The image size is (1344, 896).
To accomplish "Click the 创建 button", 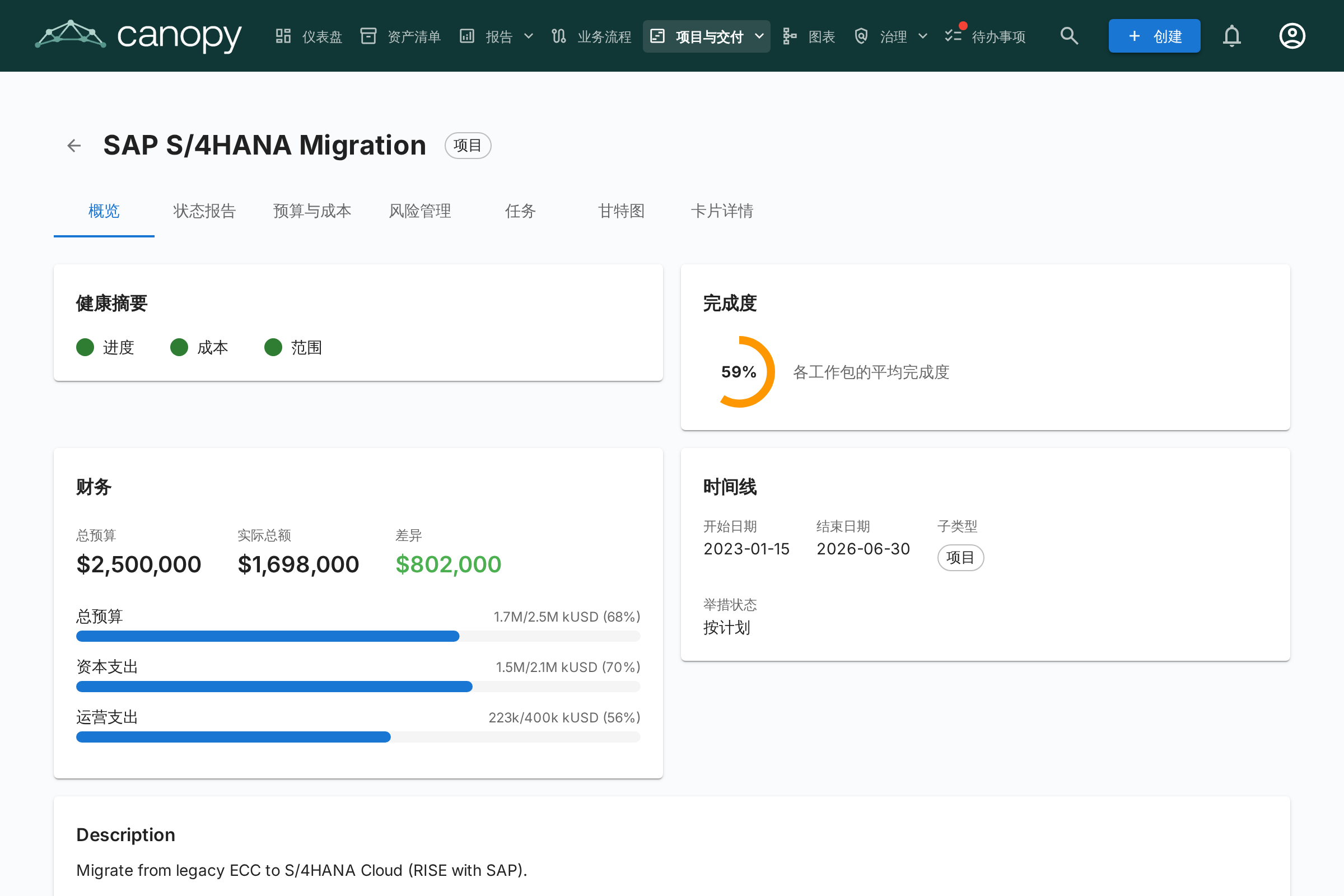I will tap(1154, 36).
